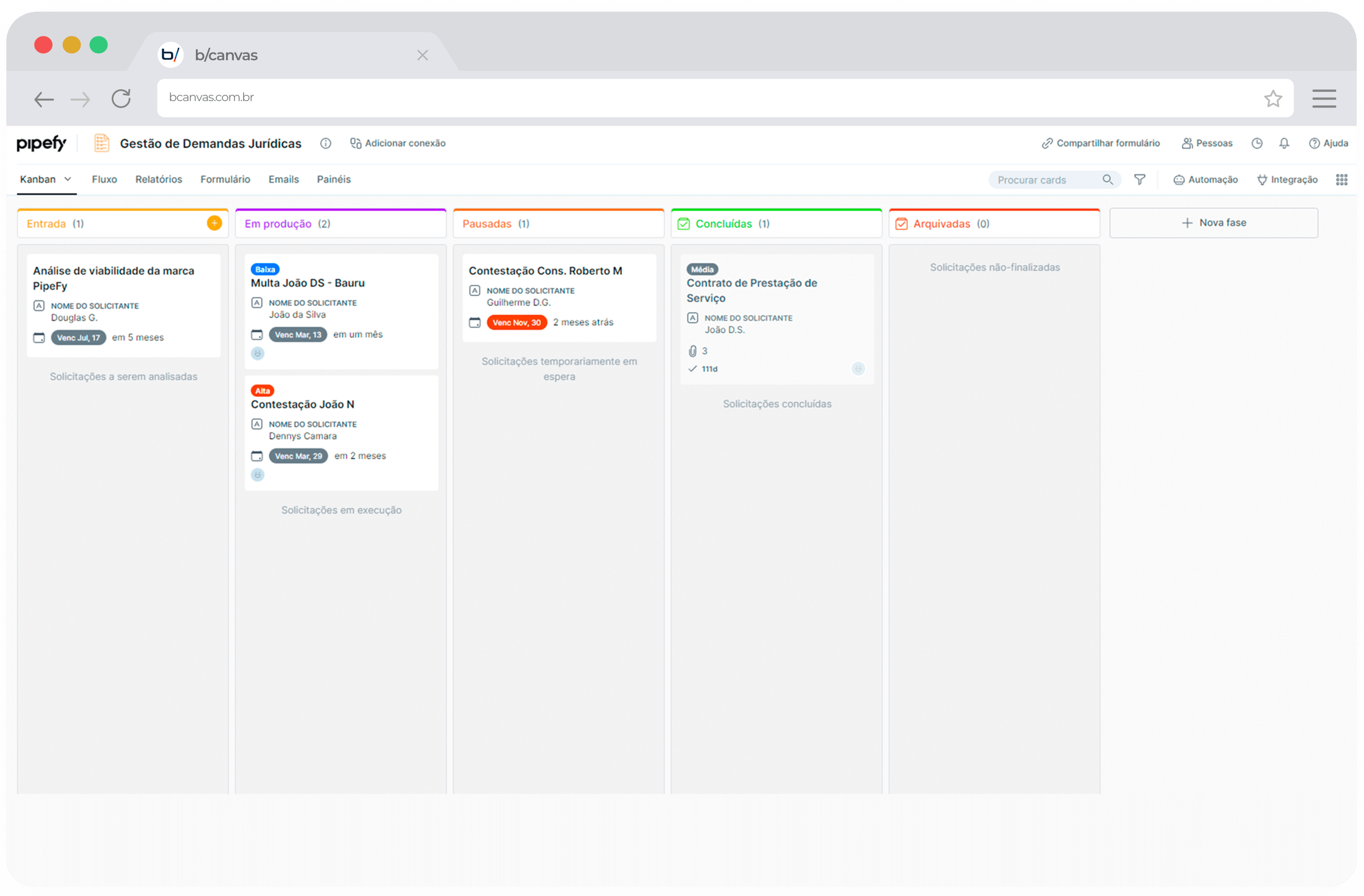Switch to the Formulário tab

click(225, 179)
